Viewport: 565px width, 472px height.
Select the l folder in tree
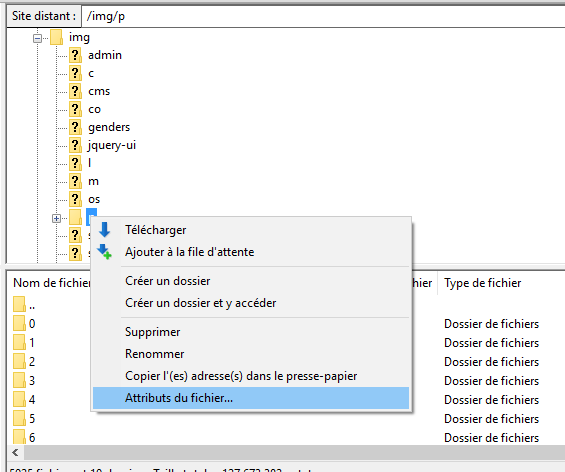pos(90,163)
